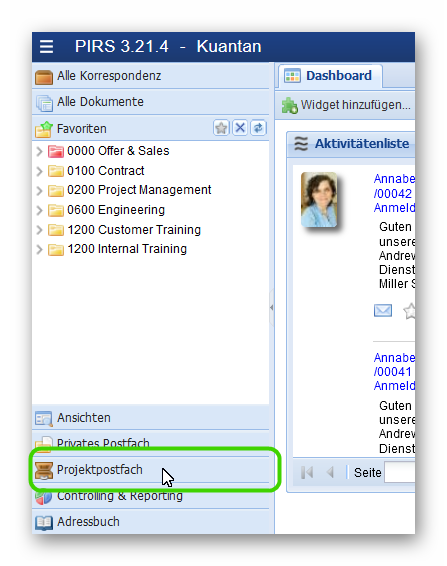Open the user profile photo thumbnail
The width and height of the screenshot is (447, 566).
click(x=319, y=200)
